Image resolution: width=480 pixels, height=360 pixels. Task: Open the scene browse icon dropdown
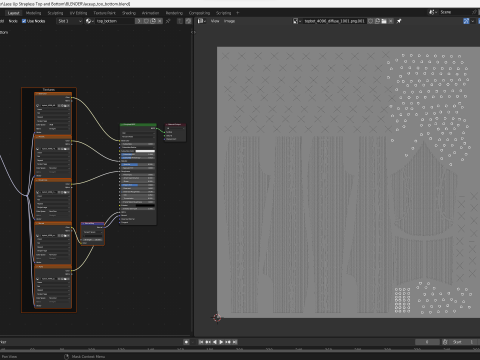433,12
